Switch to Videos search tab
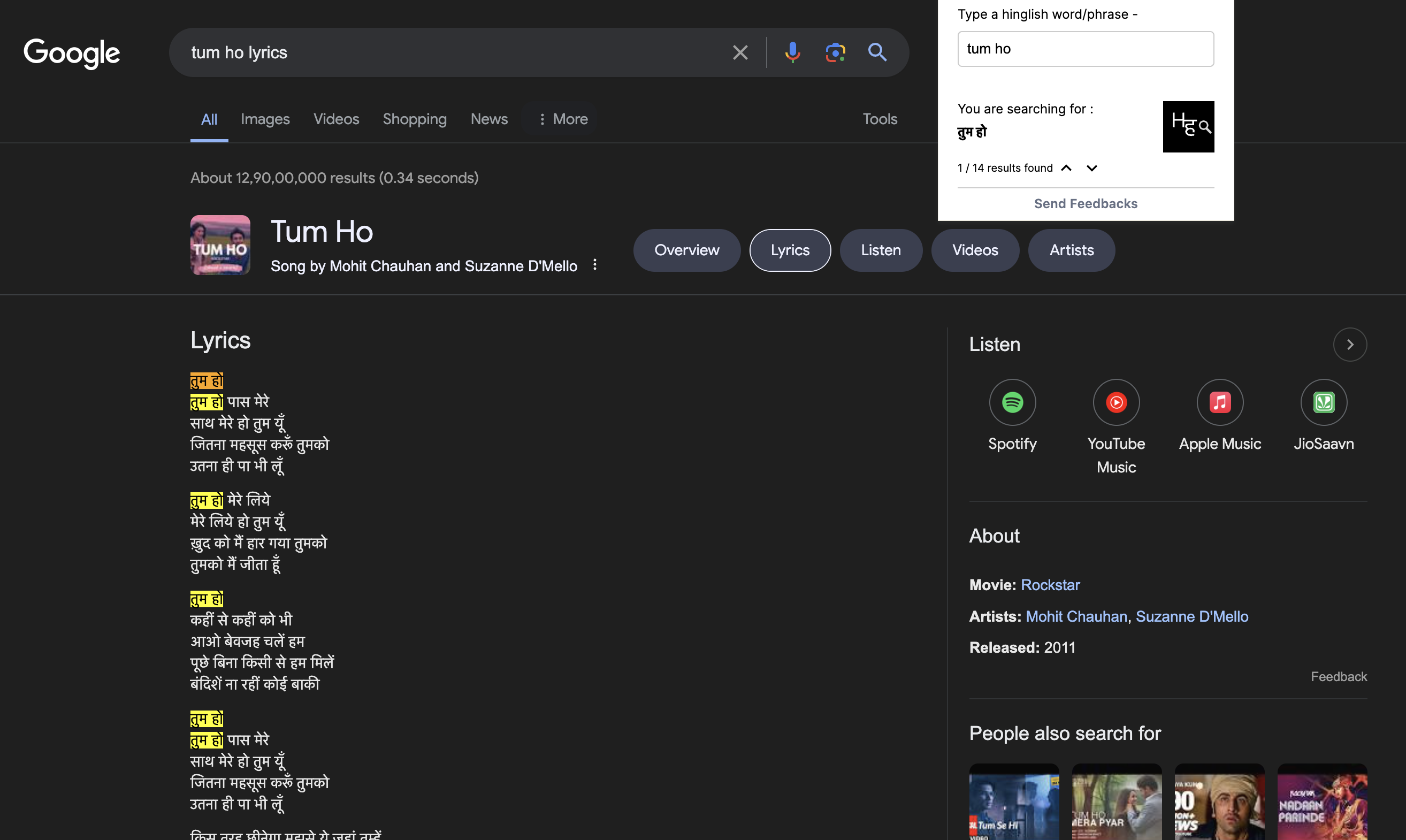This screenshot has height=840, width=1406. pos(336,119)
